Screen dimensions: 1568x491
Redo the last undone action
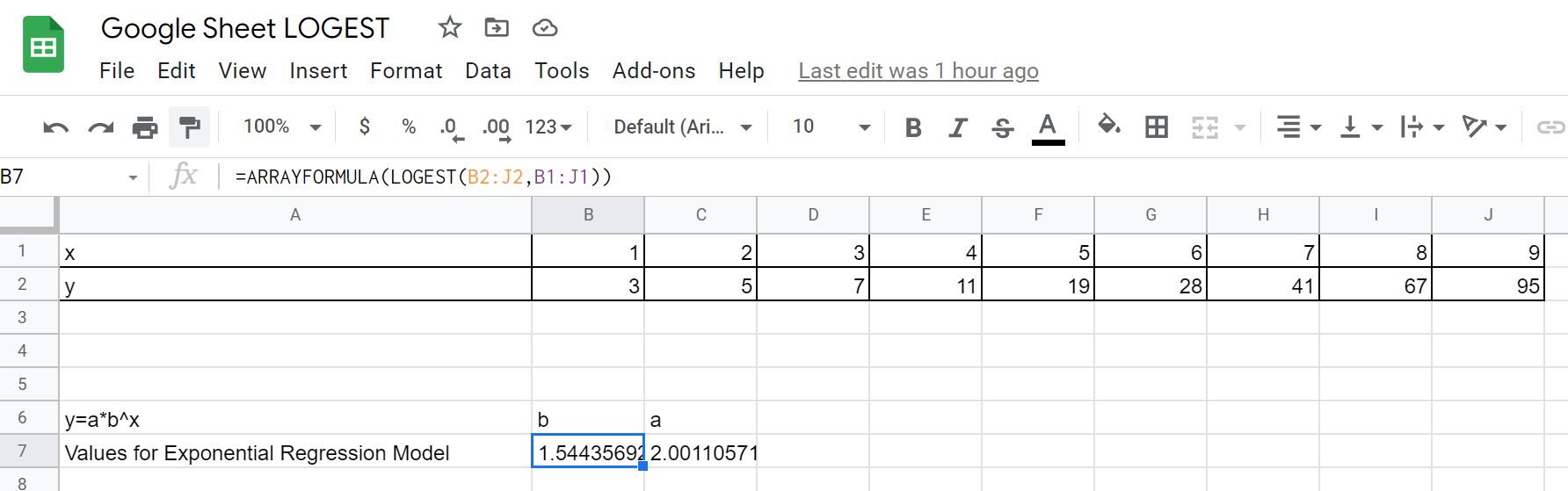[x=101, y=127]
